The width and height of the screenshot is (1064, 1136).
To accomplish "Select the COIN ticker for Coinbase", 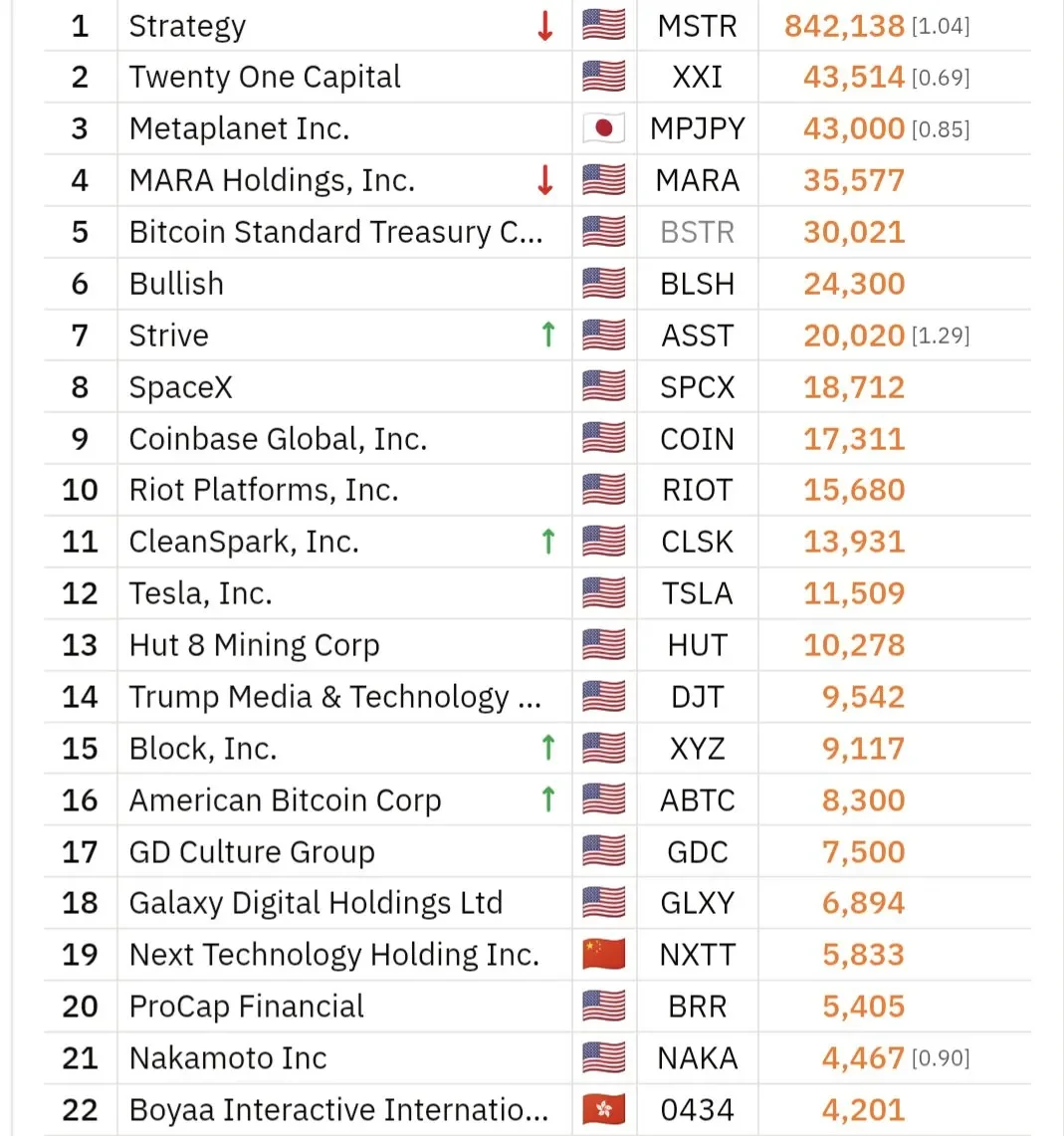I will (x=697, y=439).
